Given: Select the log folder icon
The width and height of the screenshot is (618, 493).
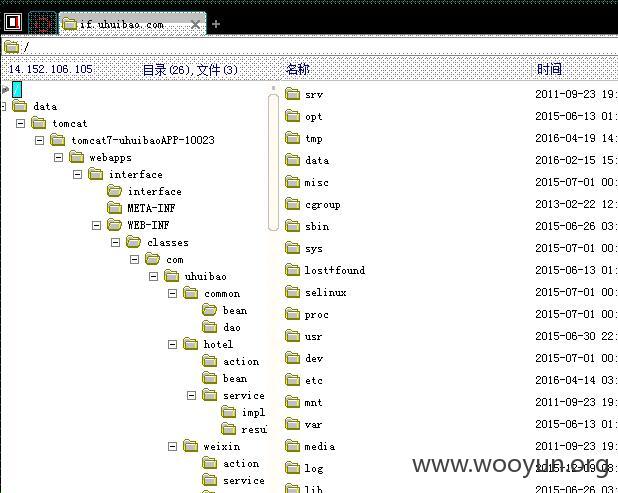Looking at the screenshot, I should click(292, 468).
